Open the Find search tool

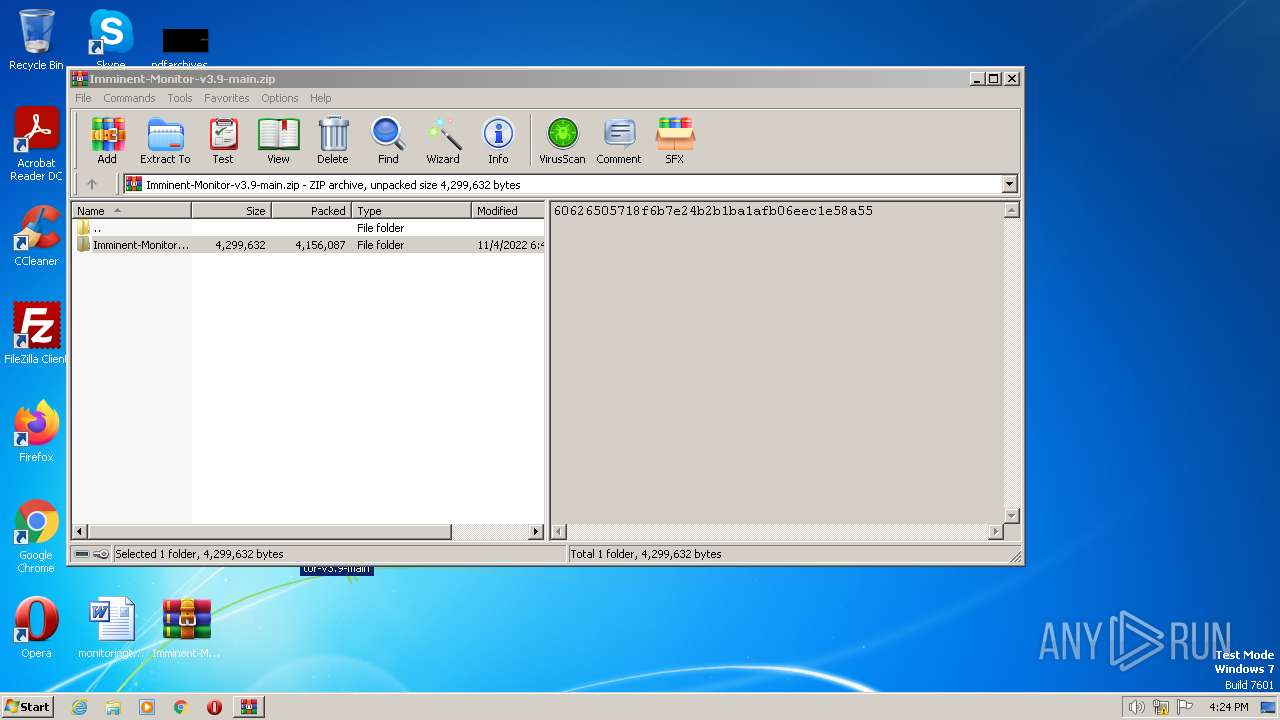(388, 140)
